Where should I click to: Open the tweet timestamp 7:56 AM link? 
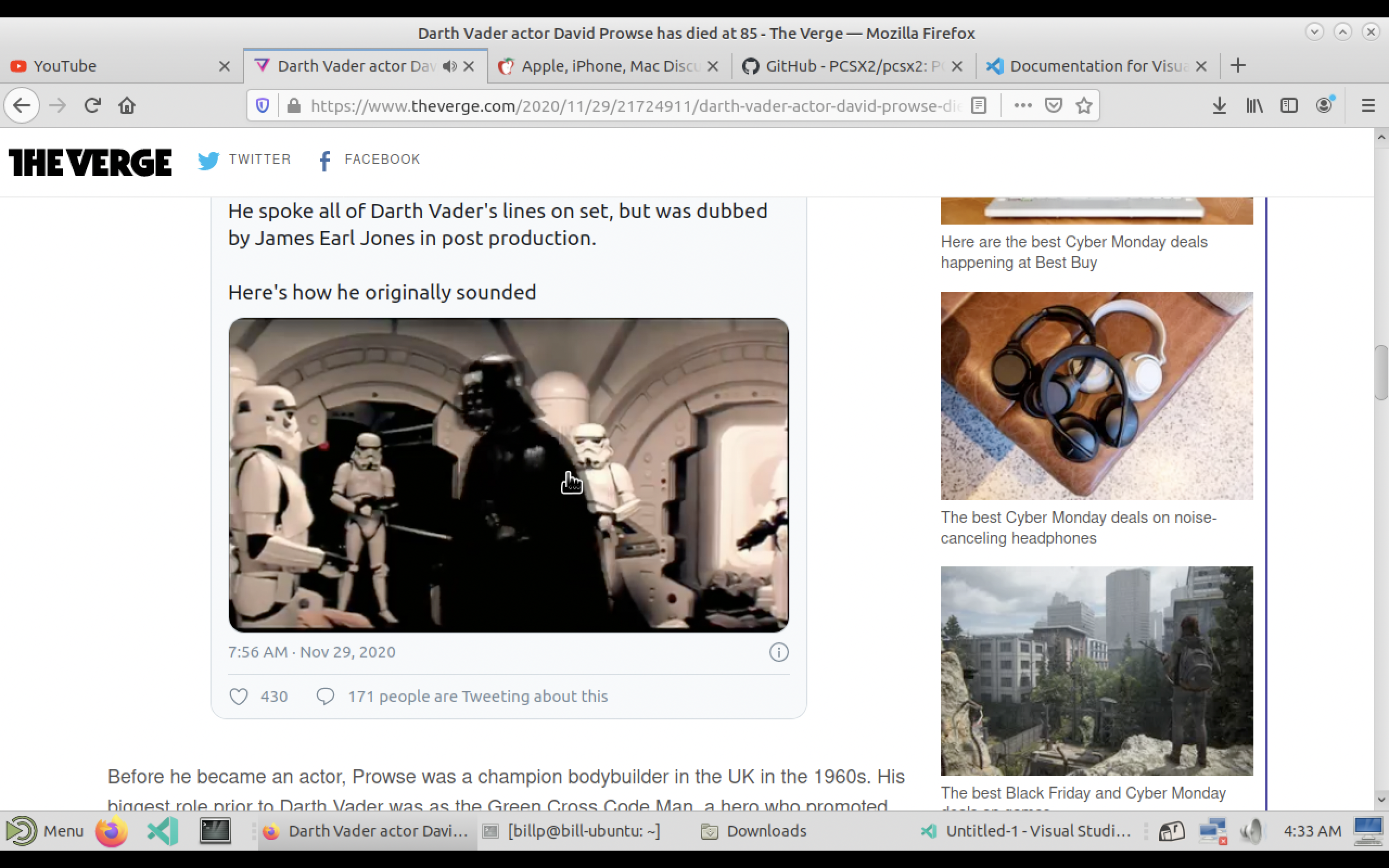click(x=311, y=652)
